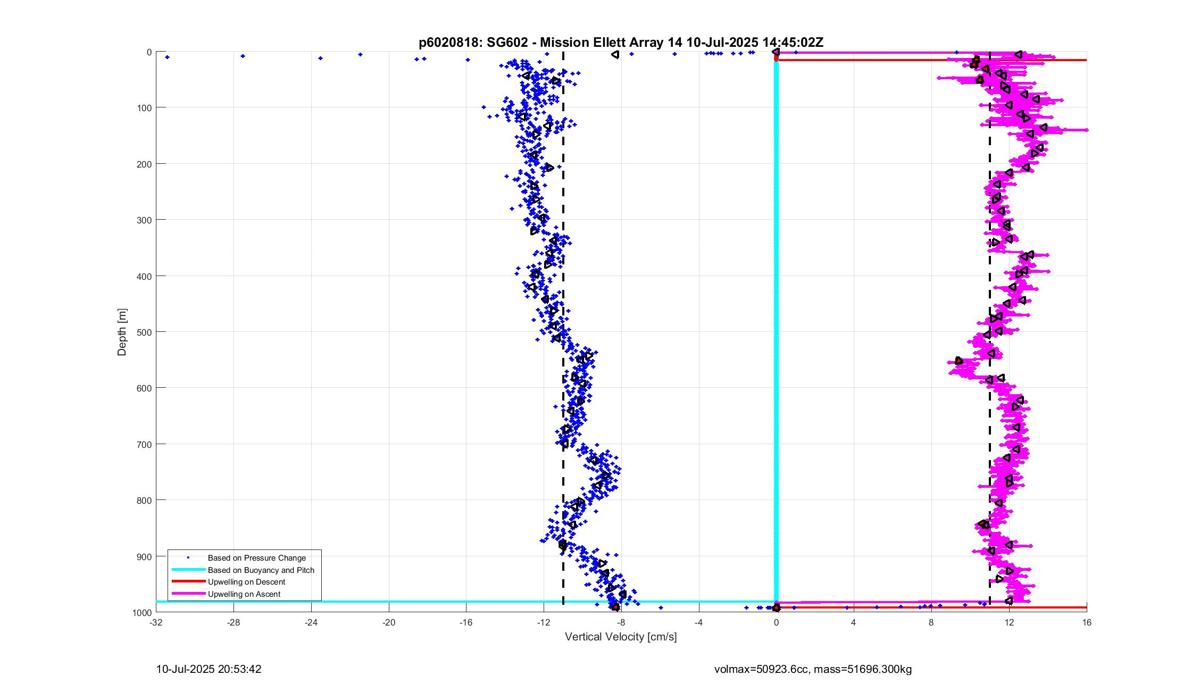The width and height of the screenshot is (1200, 688).
Task: Click the '4' velocity tick label
Action: click(x=854, y=622)
